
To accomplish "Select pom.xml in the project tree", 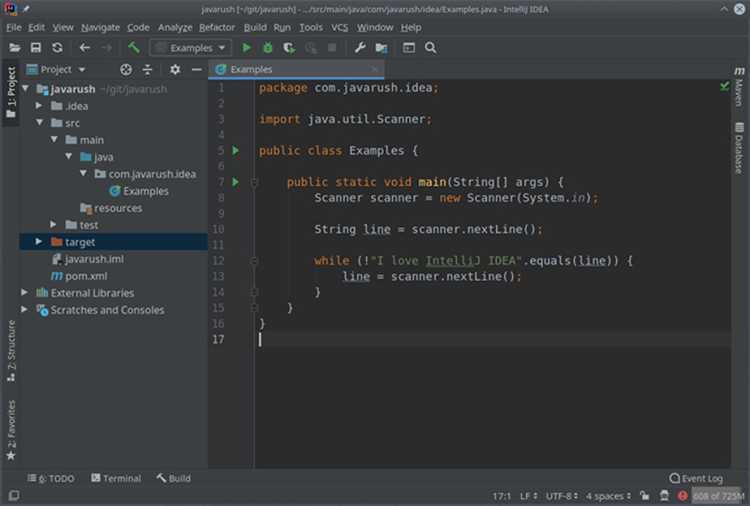I will click(86, 276).
